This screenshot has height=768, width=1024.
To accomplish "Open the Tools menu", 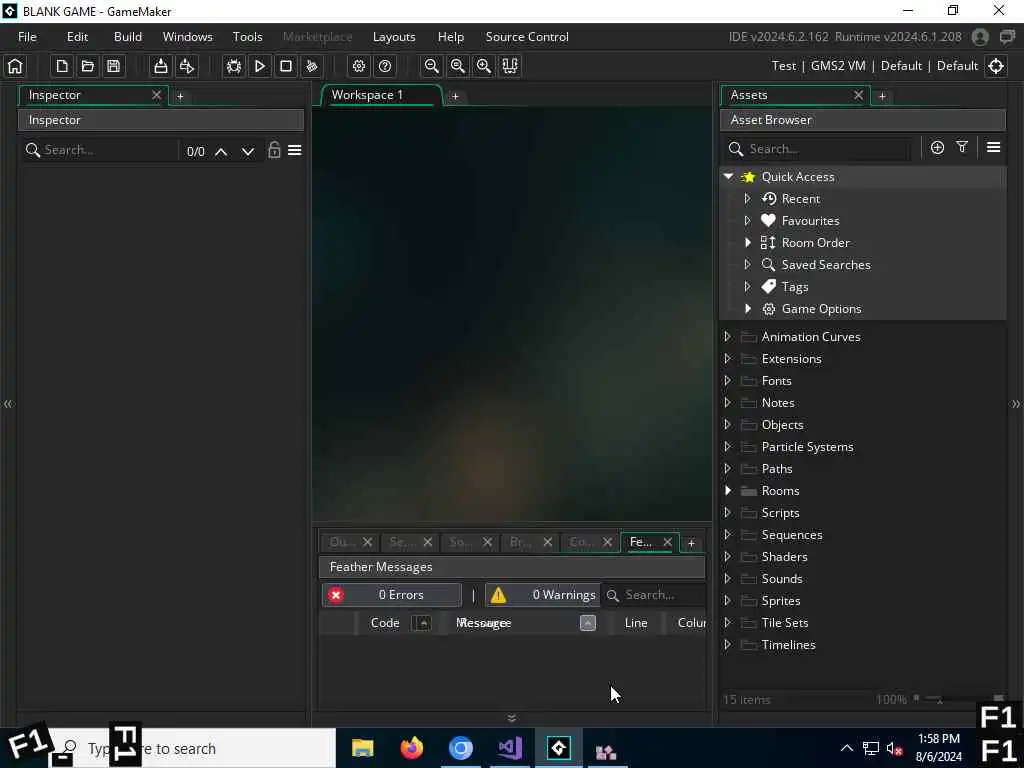I will (x=248, y=37).
